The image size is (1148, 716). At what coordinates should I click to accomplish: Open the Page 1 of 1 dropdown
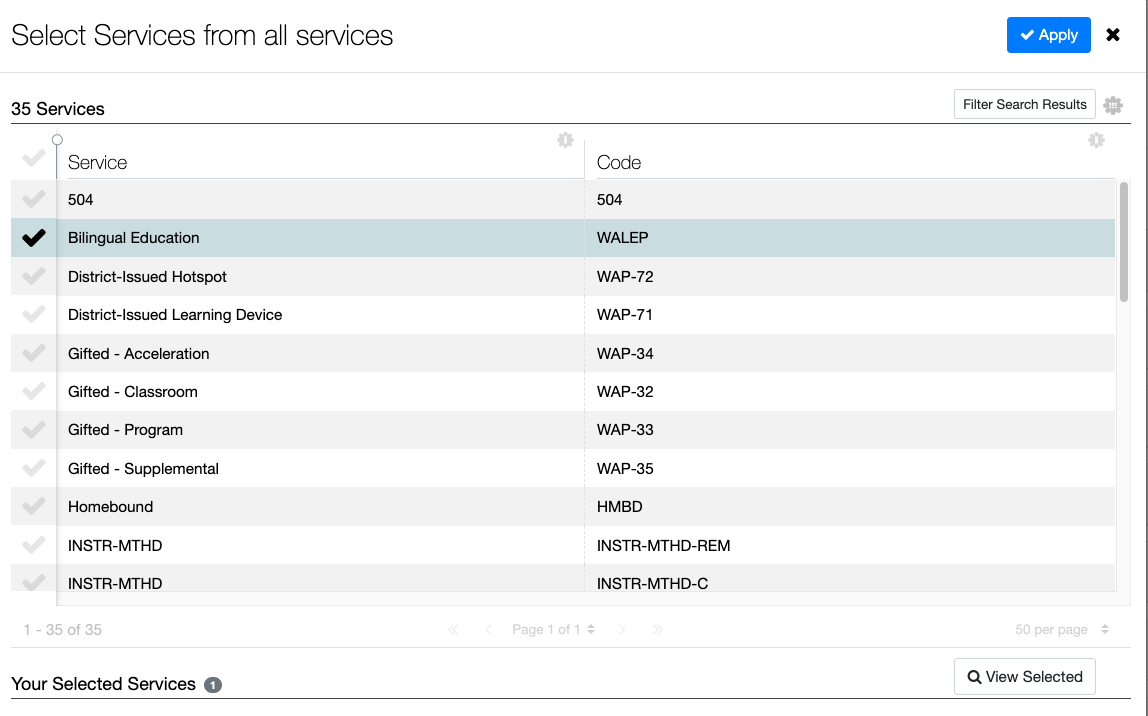(x=554, y=630)
